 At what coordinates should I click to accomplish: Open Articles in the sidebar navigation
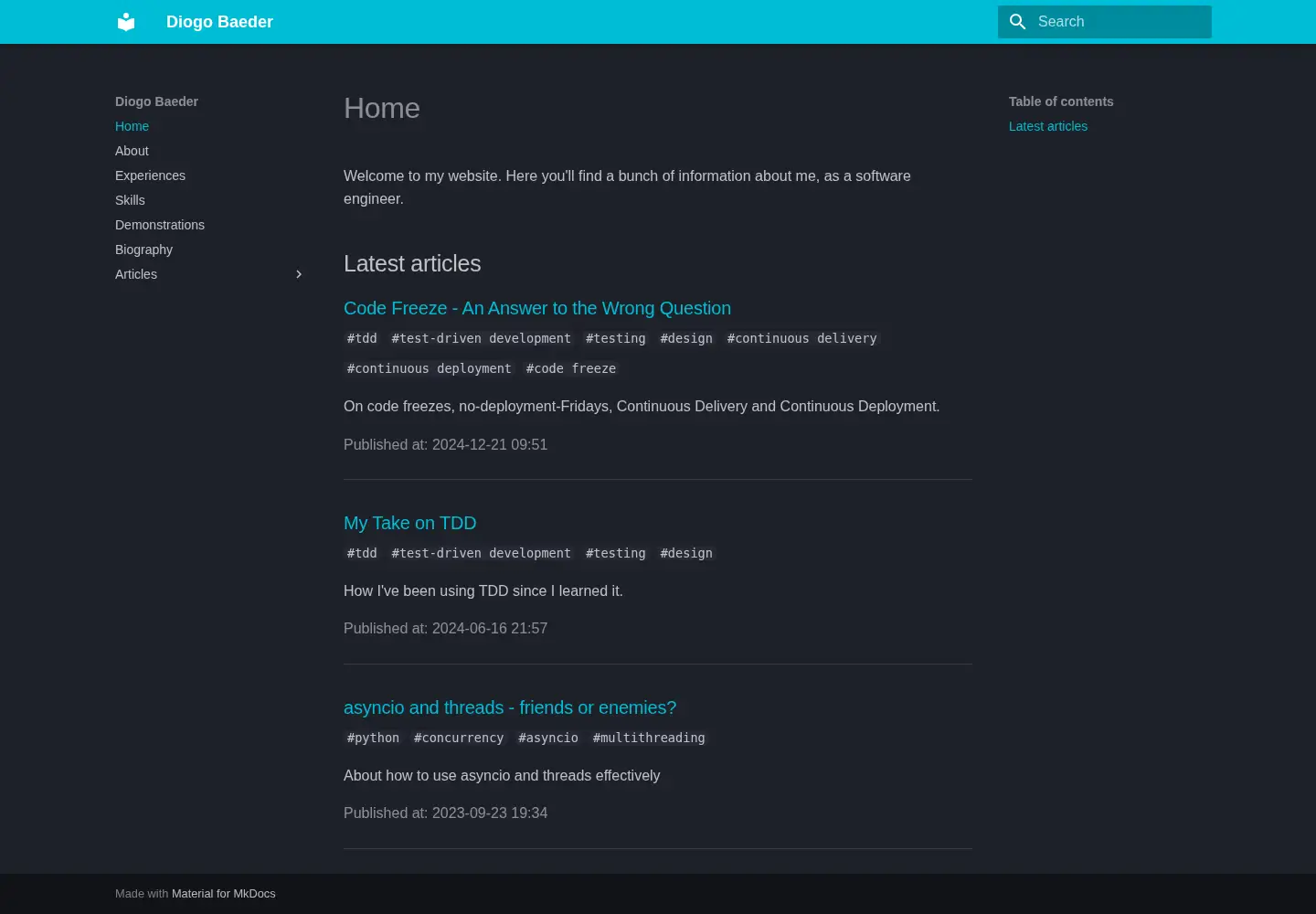[136, 274]
